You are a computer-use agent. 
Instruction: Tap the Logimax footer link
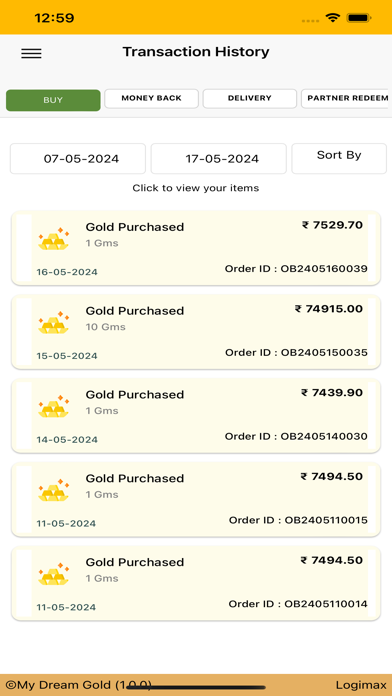(360, 685)
